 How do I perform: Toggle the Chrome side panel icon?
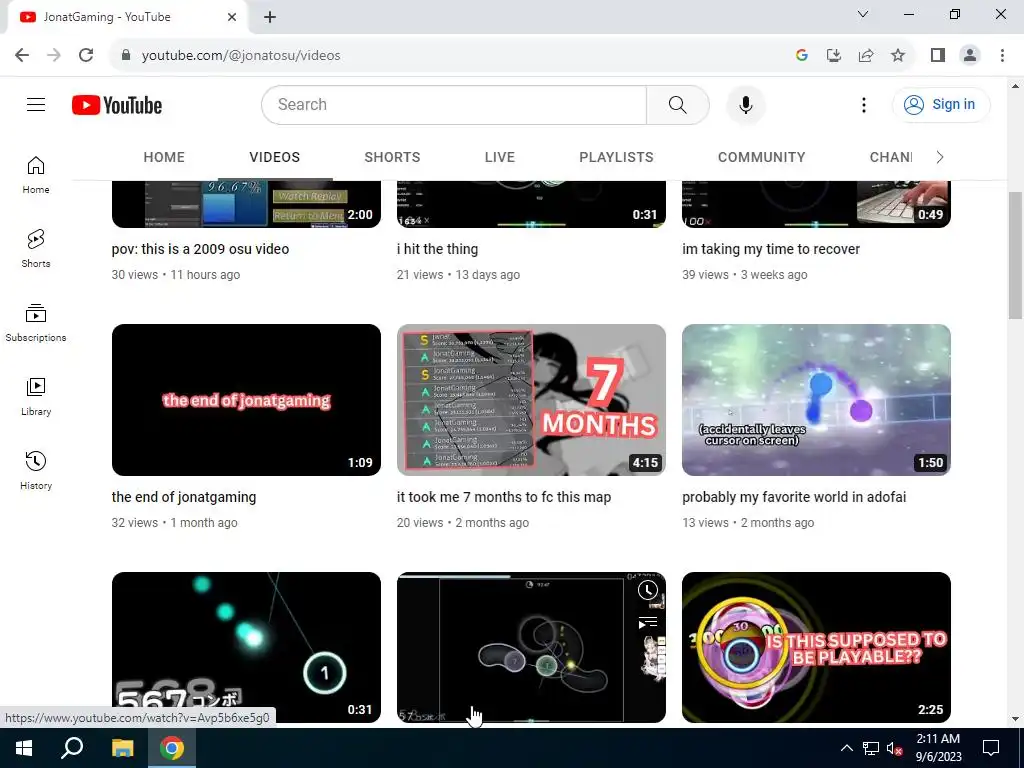pyautogui.click(x=938, y=55)
